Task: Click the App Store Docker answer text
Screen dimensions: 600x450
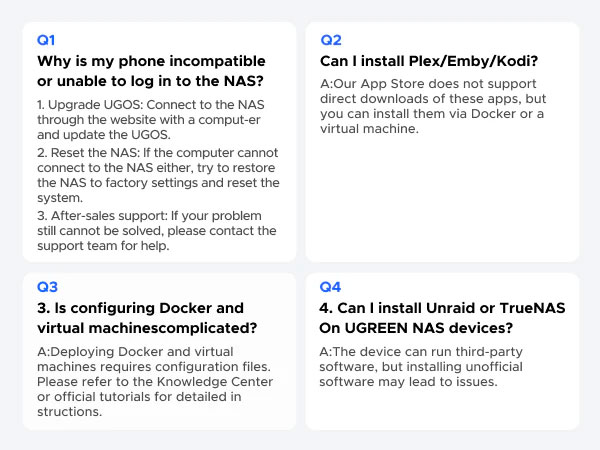Action: (x=433, y=106)
